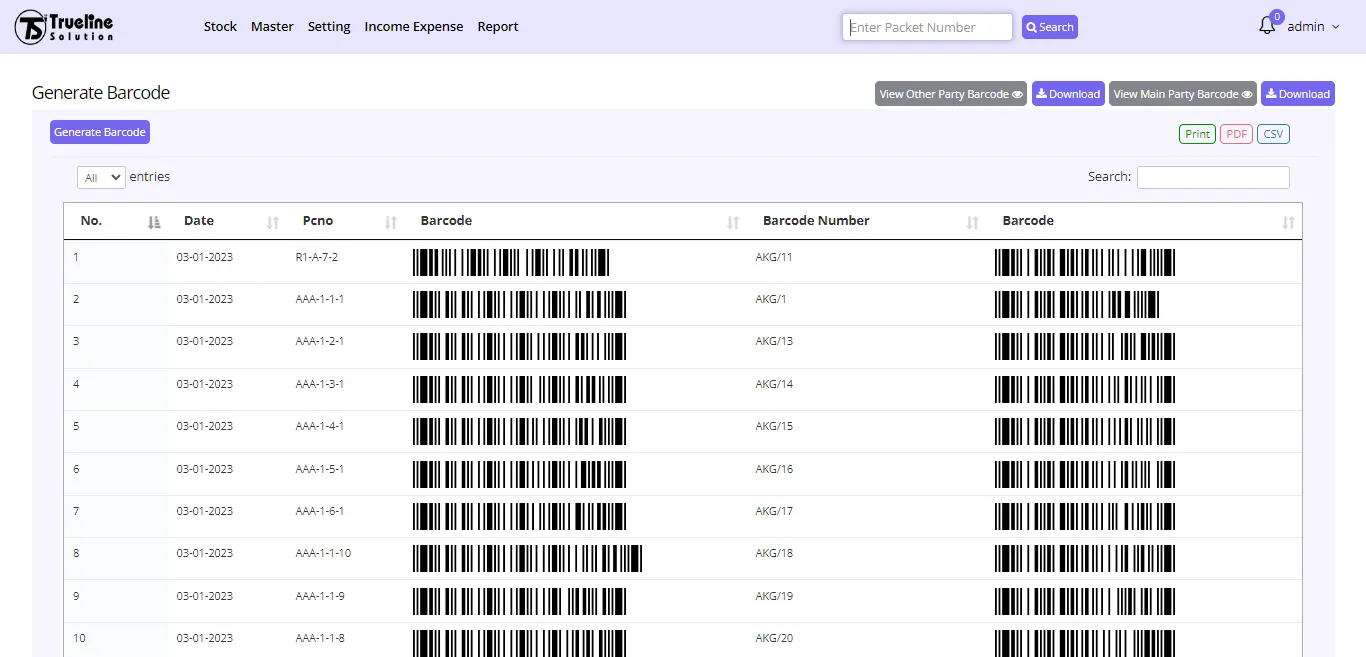Click the AKG/1 barcode image
The image size is (1366, 657).
[x=1077, y=305]
